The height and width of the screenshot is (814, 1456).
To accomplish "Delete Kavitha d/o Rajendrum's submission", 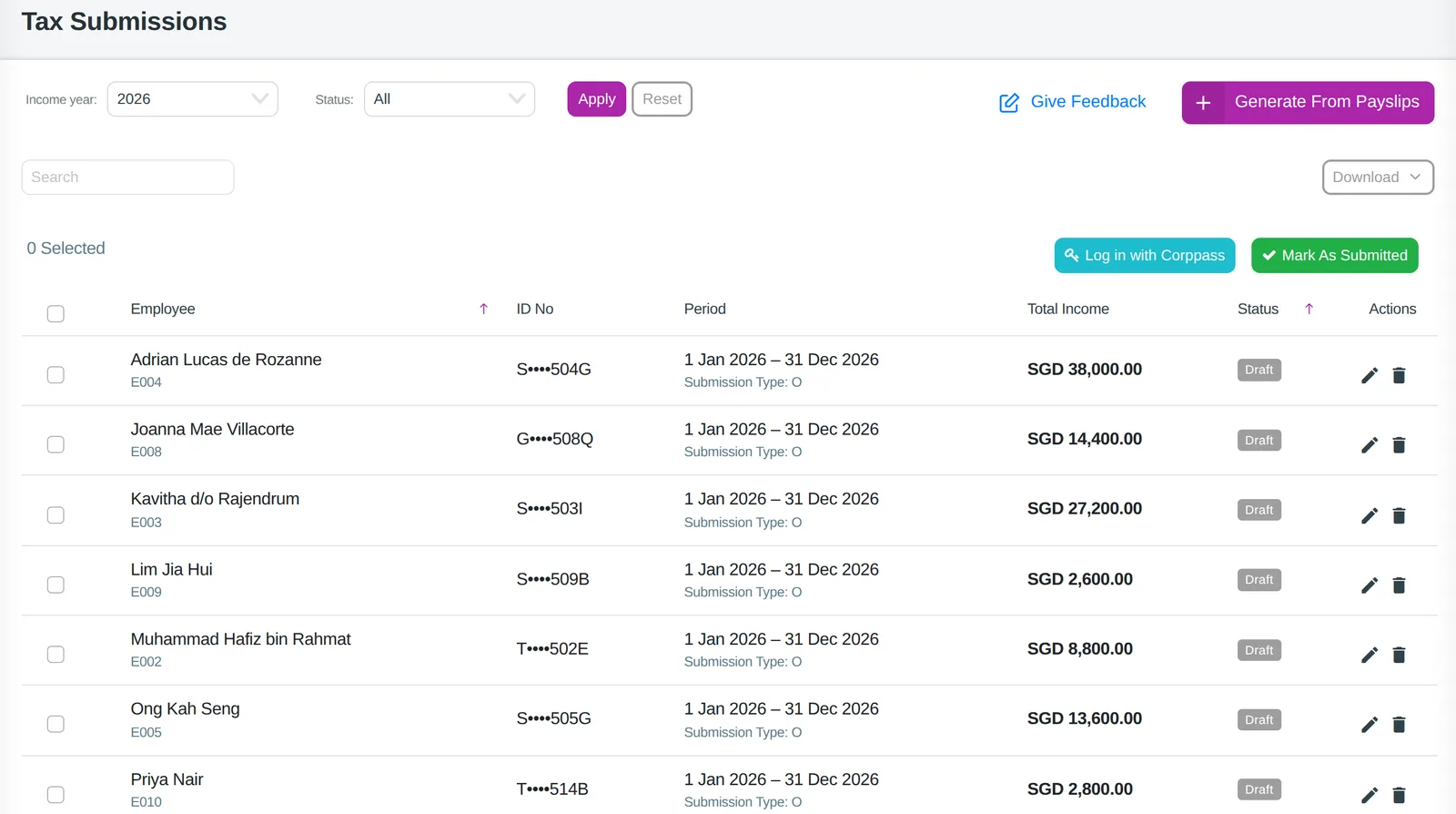I will point(1399,515).
